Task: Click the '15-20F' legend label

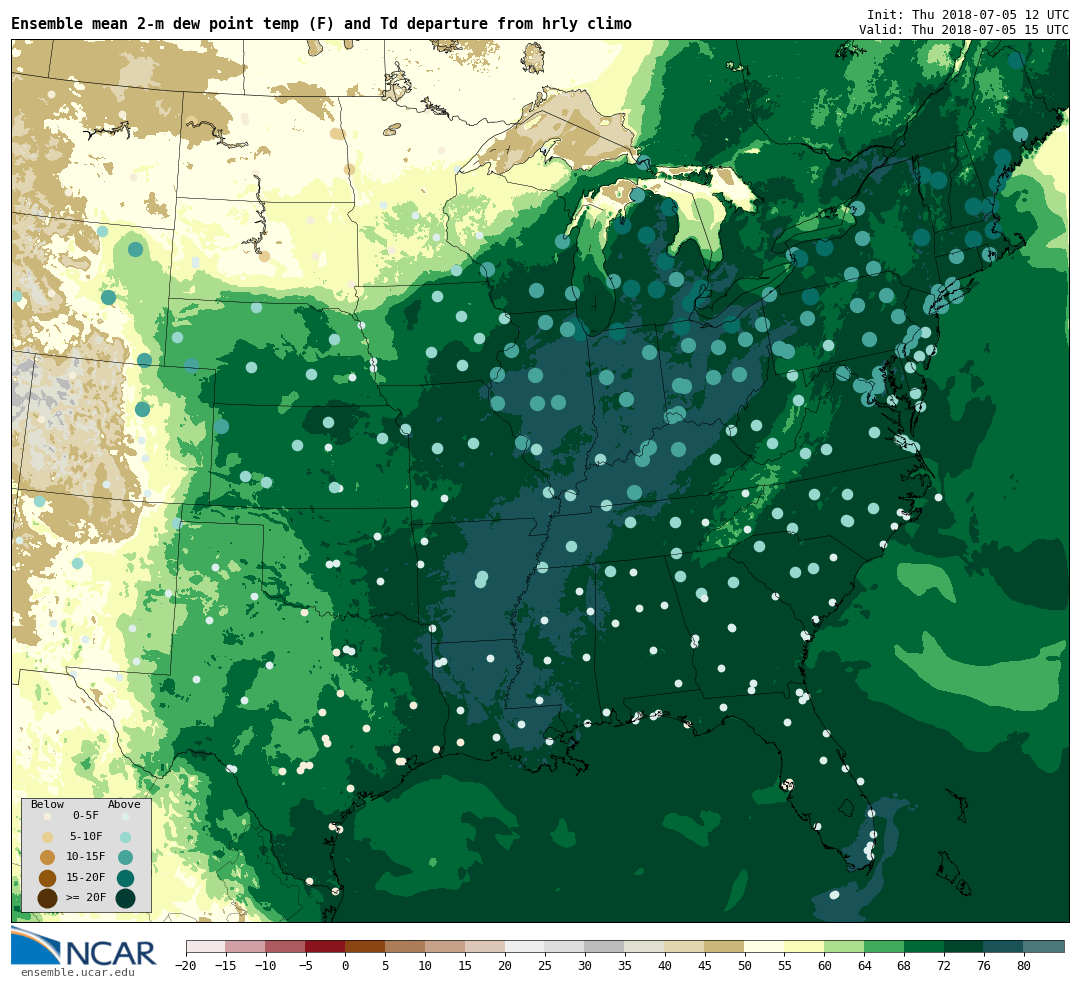Action: [86, 878]
